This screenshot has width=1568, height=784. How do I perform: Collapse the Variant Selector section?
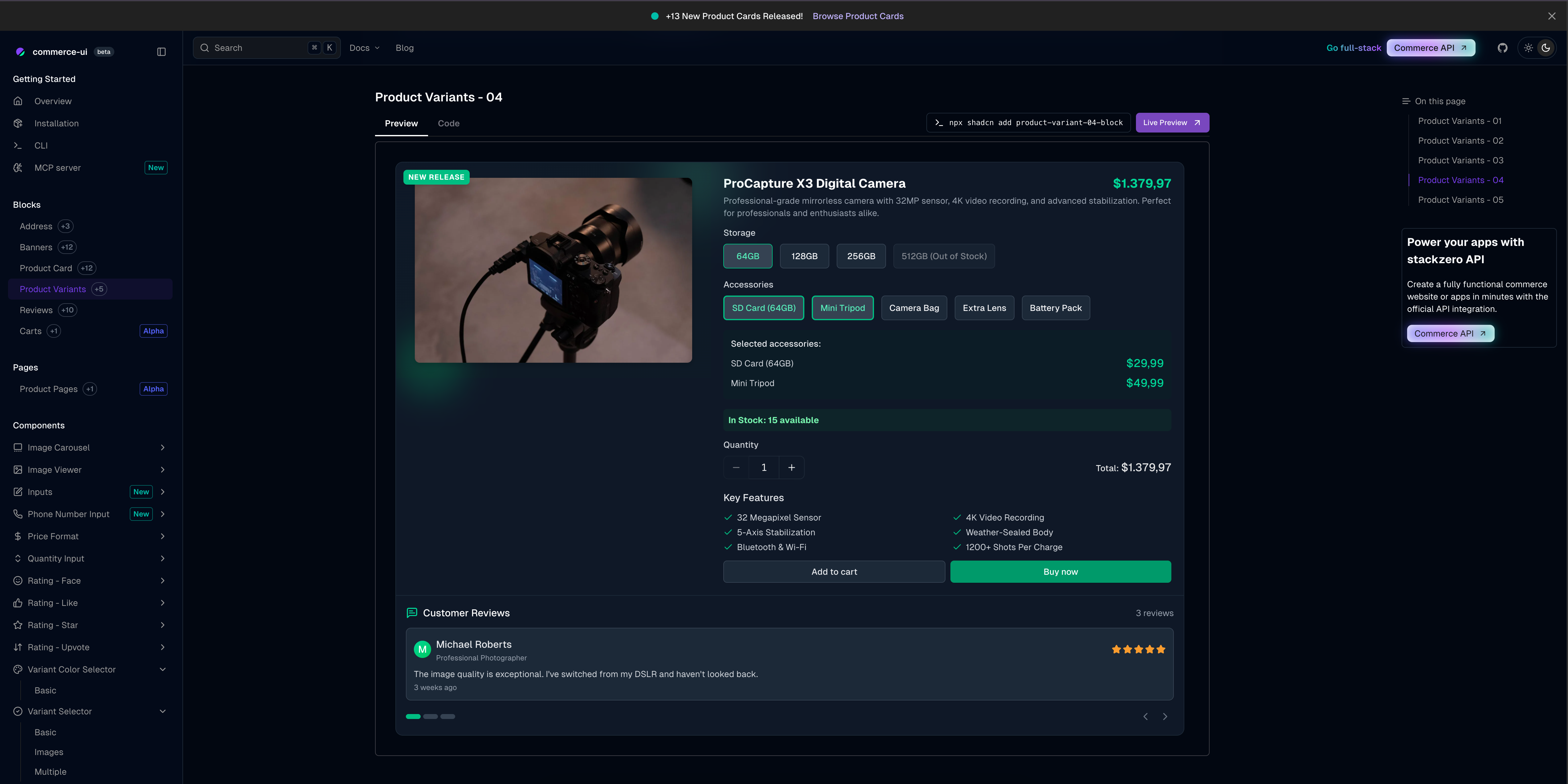pyautogui.click(x=162, y=711)
